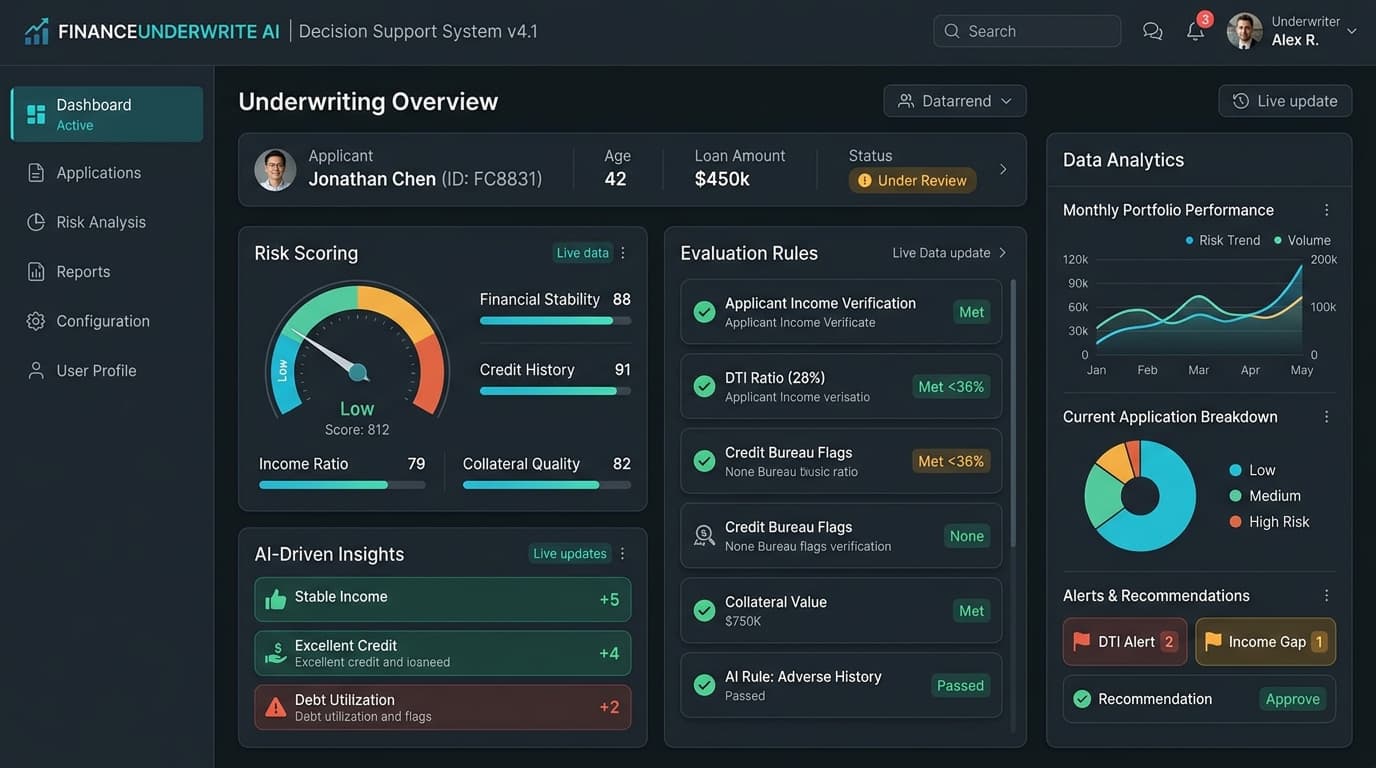Click the Risk Analysis pie icon
Image resolution: width=1376 pixels, height=768 pixels.
tap(36, 222)
